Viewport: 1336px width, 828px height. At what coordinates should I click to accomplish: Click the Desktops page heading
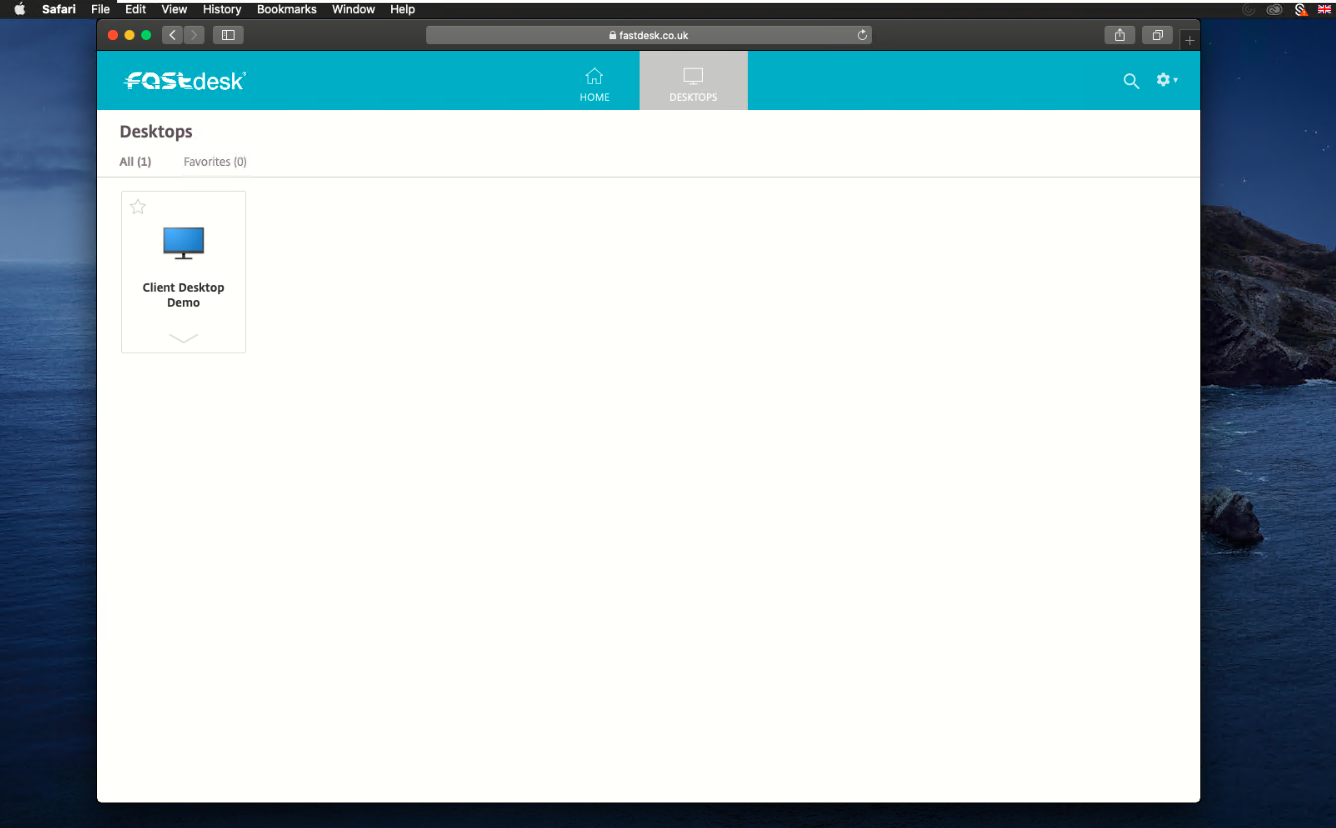point(156,132)
